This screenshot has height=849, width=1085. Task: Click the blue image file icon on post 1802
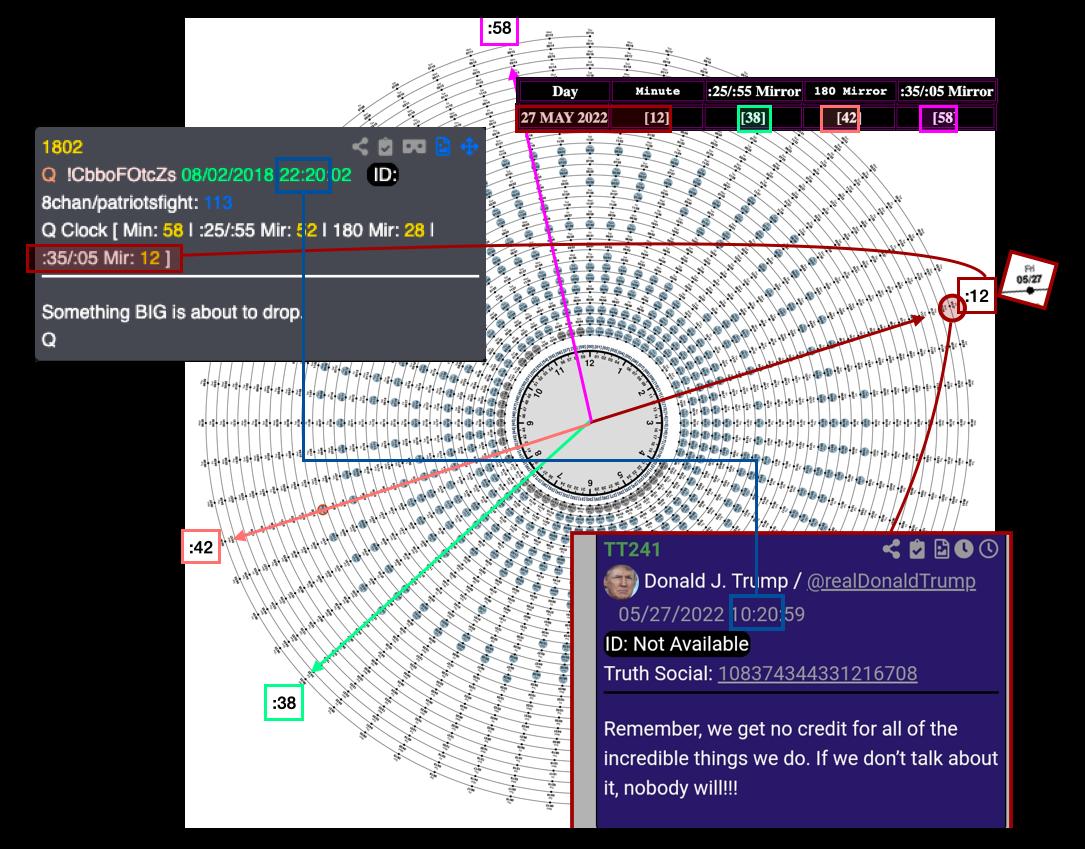(443, 147)
